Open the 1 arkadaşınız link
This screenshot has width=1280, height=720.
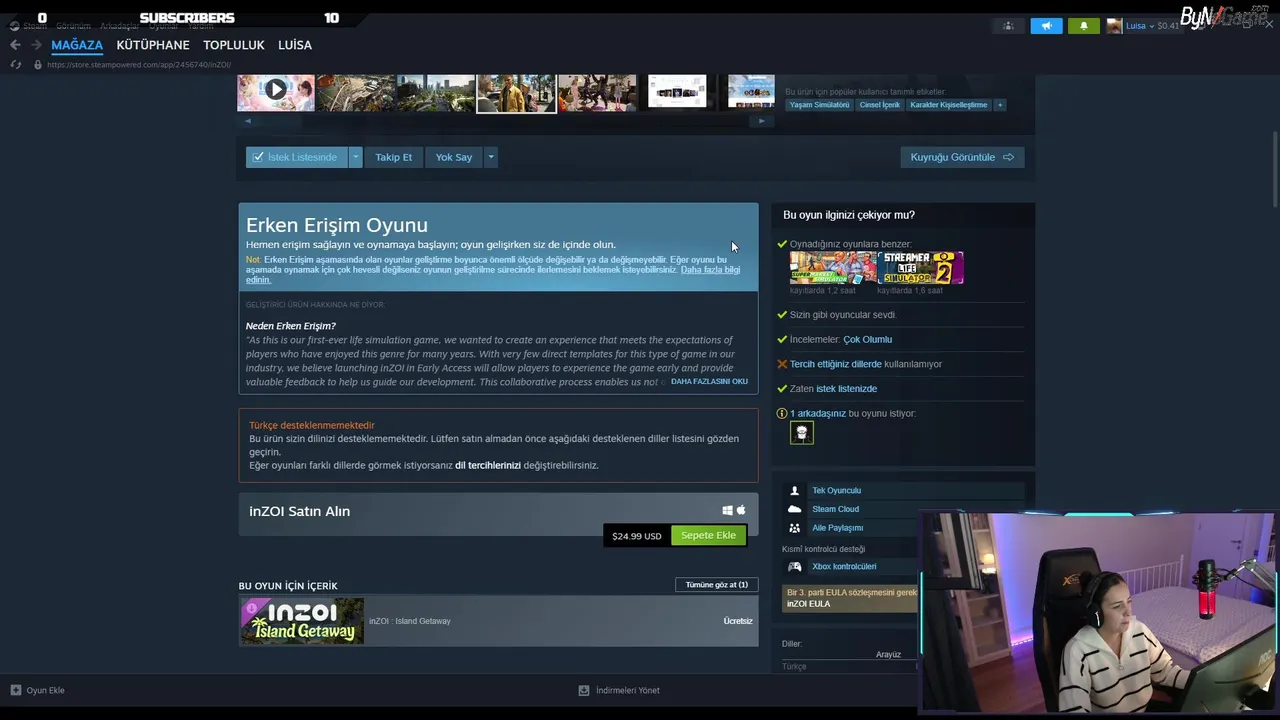(x=818, y=413)
